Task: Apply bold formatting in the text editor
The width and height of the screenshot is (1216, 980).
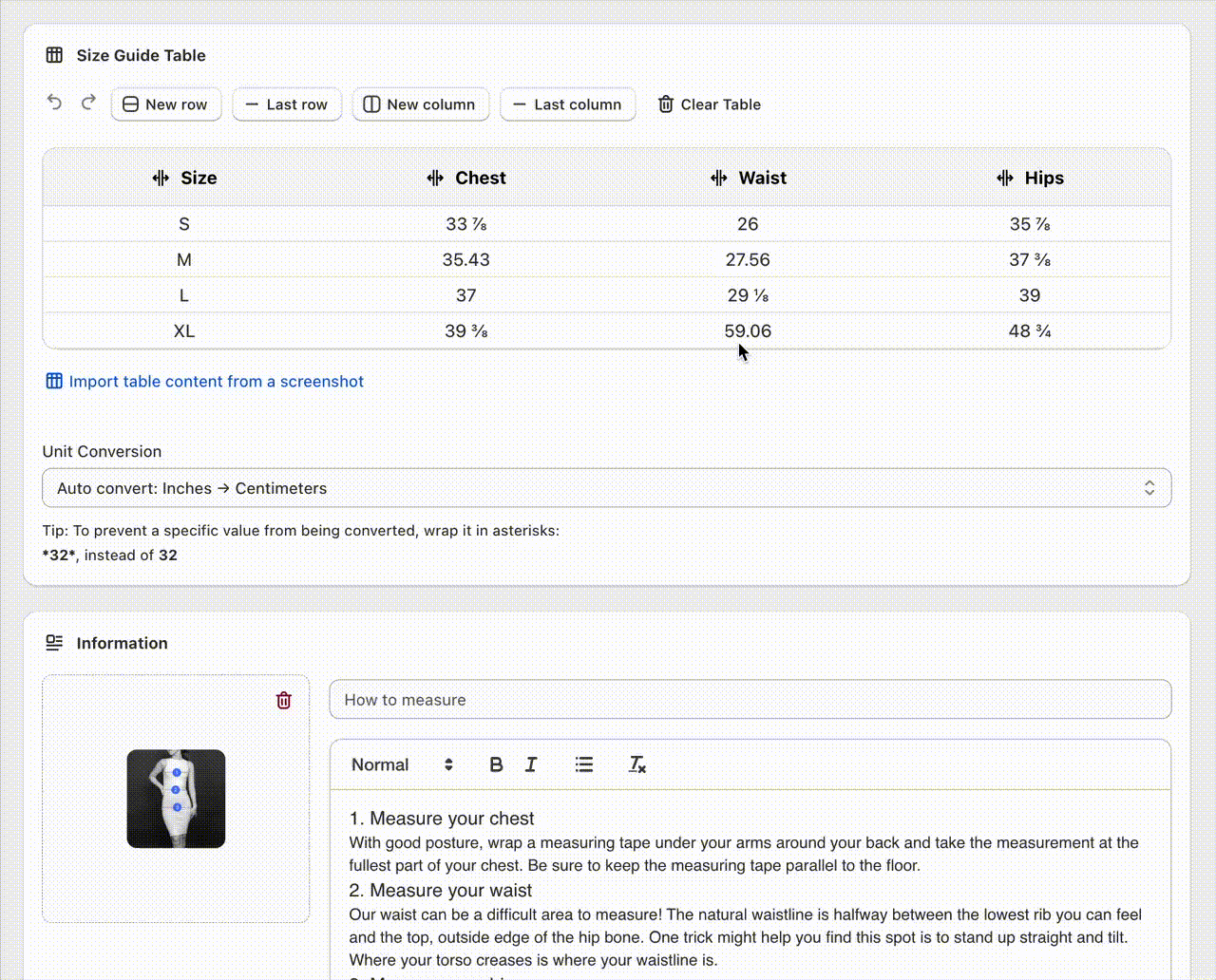Action: 496,764
